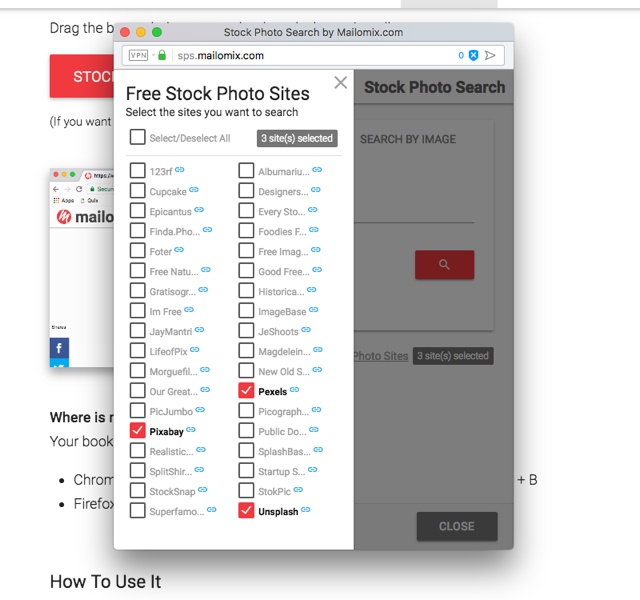
Task: Click the New Old S... site label
Action: (x=284, y=372)
